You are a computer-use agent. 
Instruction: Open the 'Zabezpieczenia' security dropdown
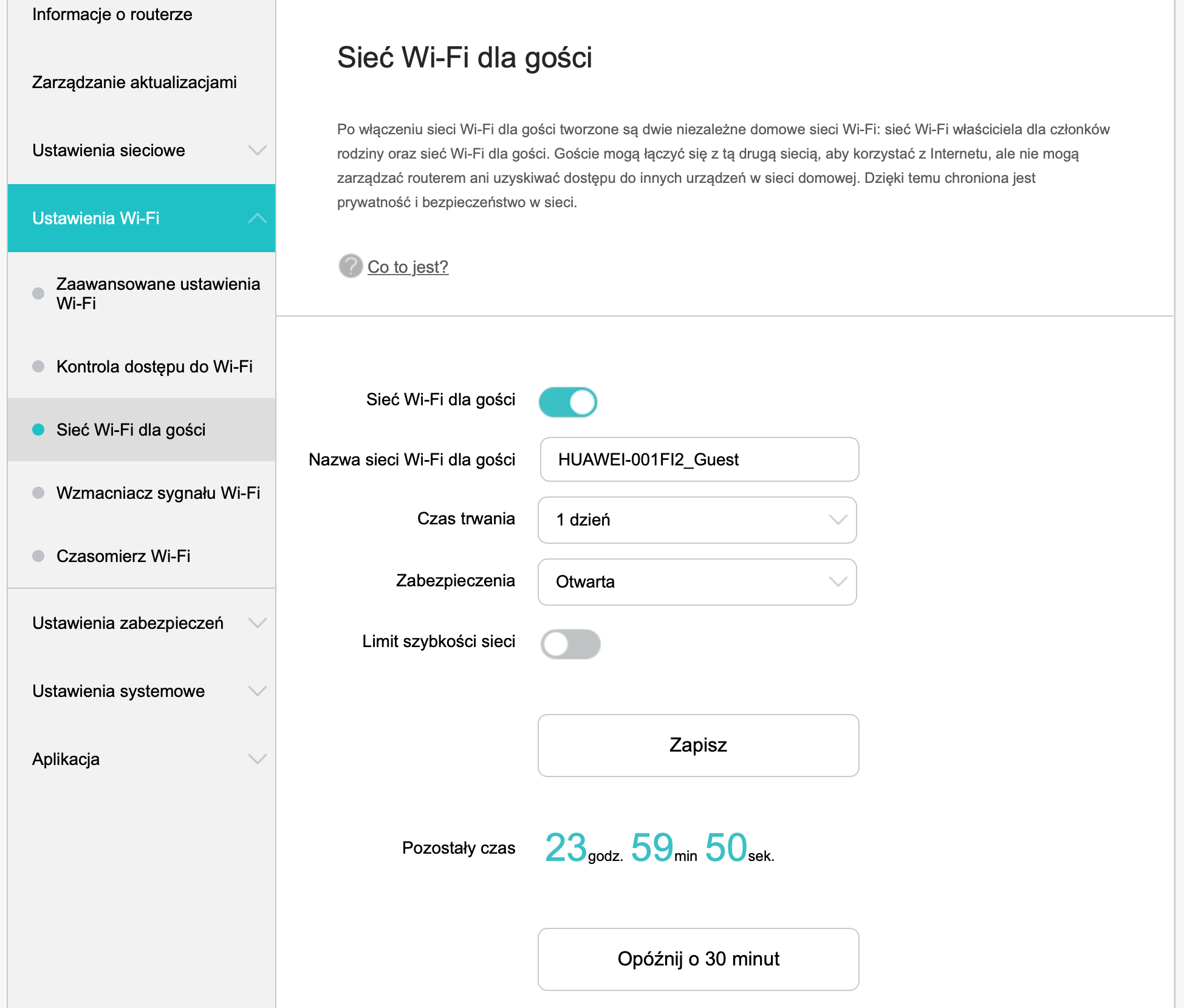pos(697,582)
